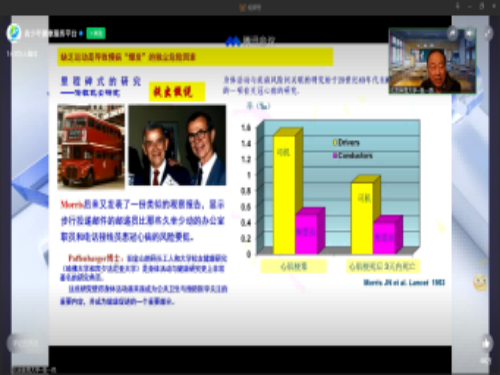Click the viewer count under avatar
This screenshot has height=375, width=500.
(x=22, y=54)
